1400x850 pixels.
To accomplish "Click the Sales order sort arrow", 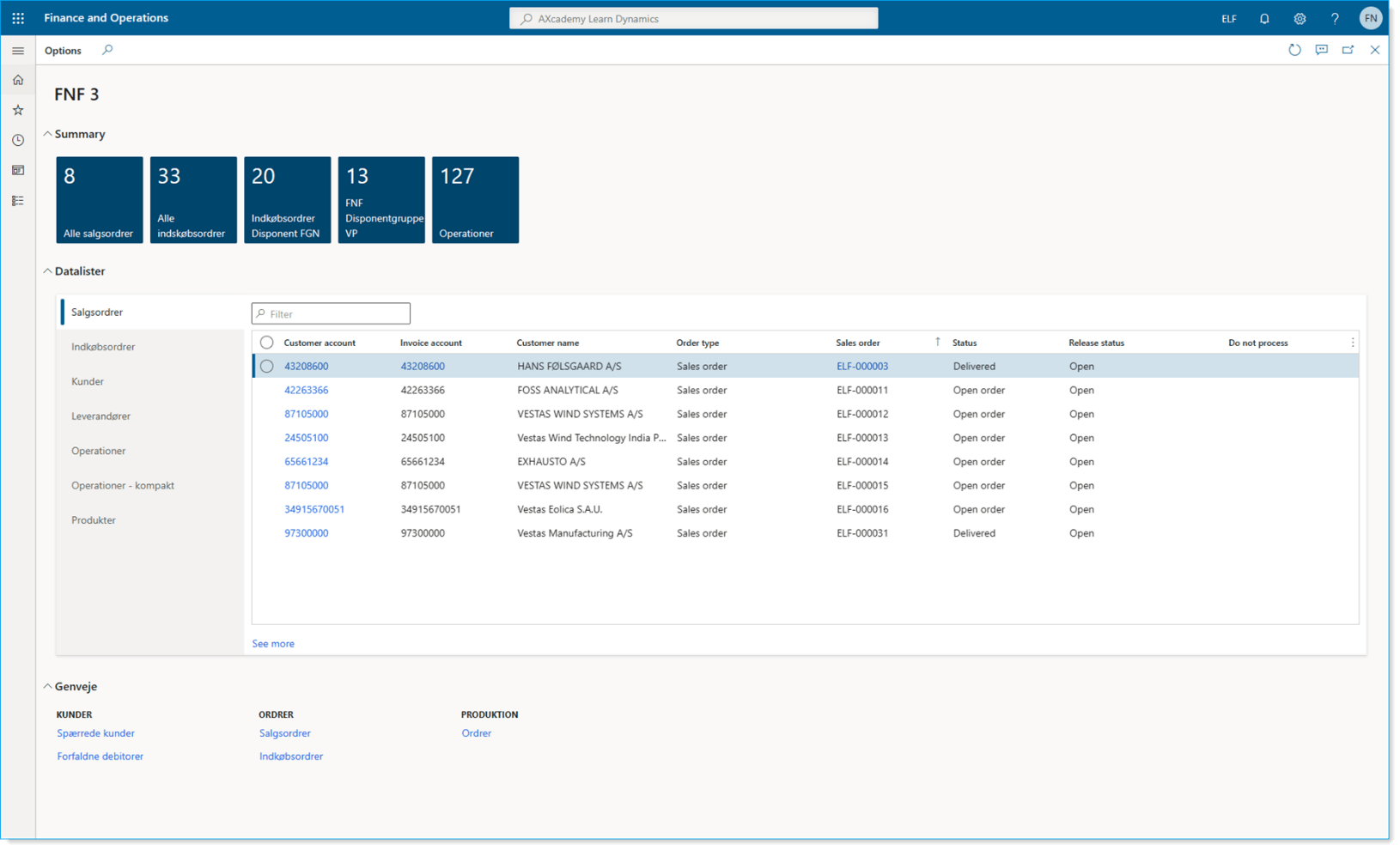I will [x=937, y=342].
